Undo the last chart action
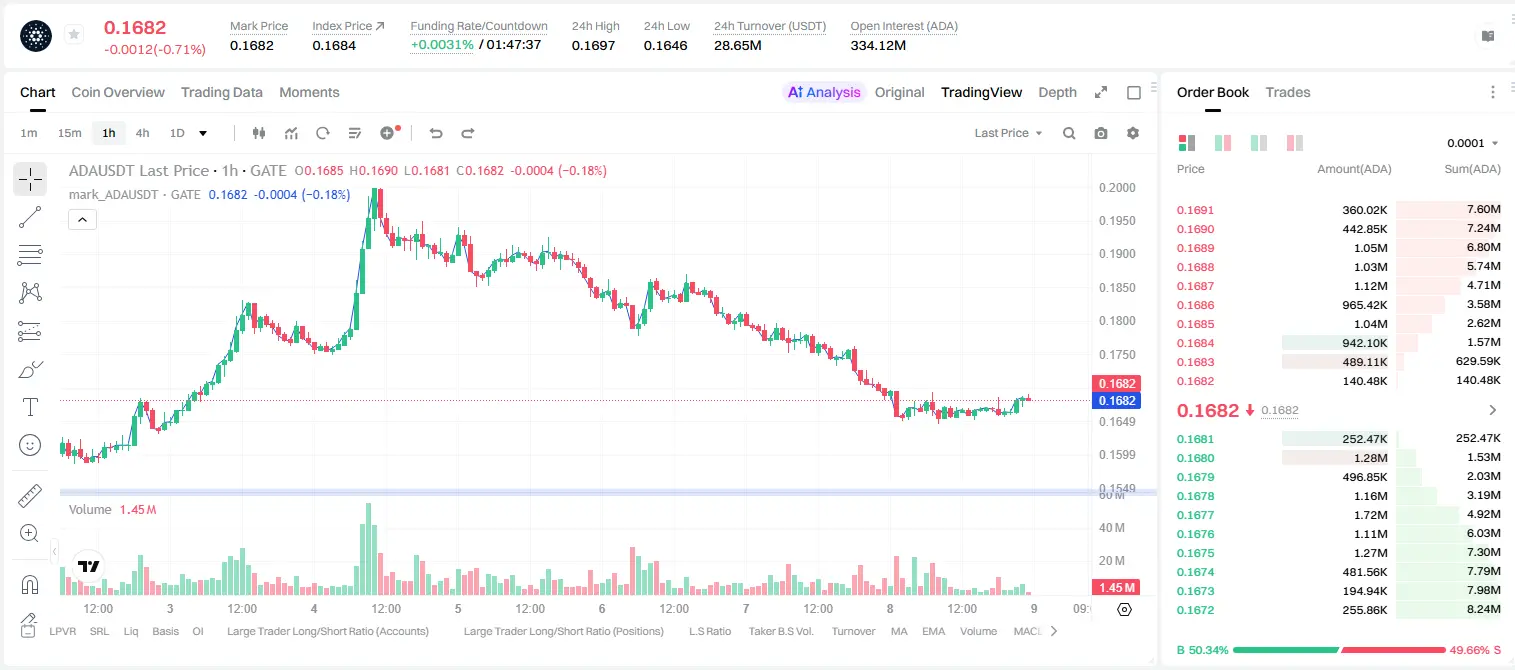 (435, 133)
